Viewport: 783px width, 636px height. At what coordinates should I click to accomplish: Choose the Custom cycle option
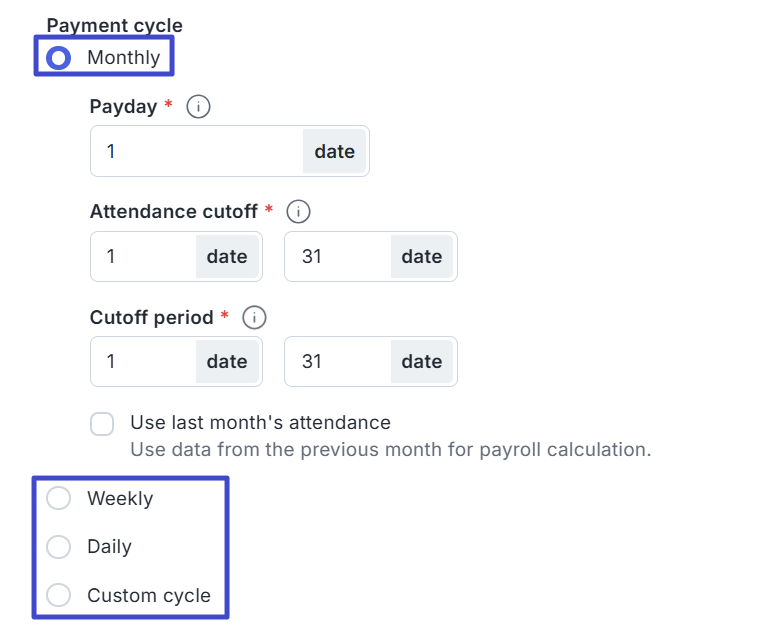pyautogui.click(x=59, y=596)
